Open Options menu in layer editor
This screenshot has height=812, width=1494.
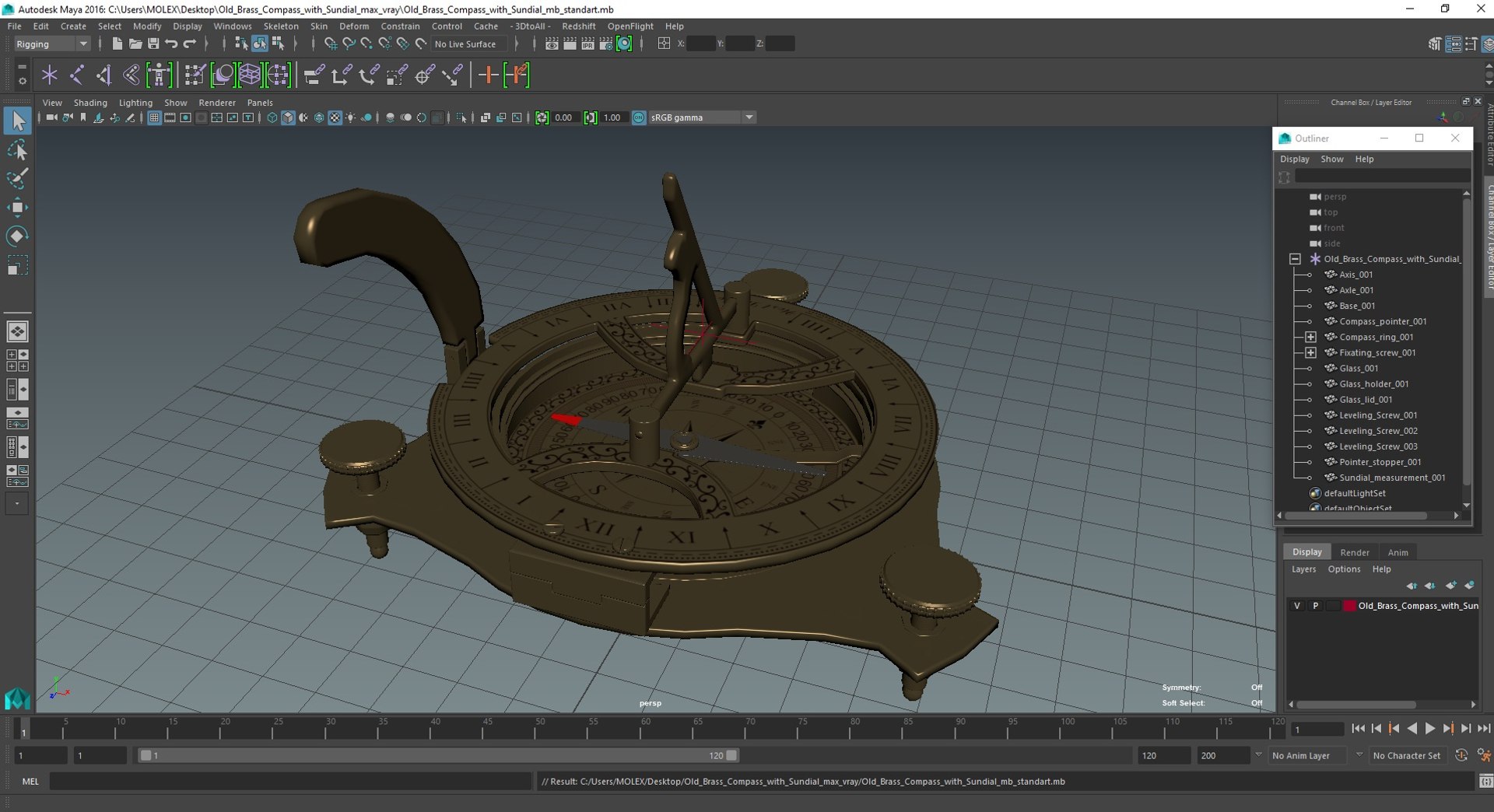[1344, 569]
